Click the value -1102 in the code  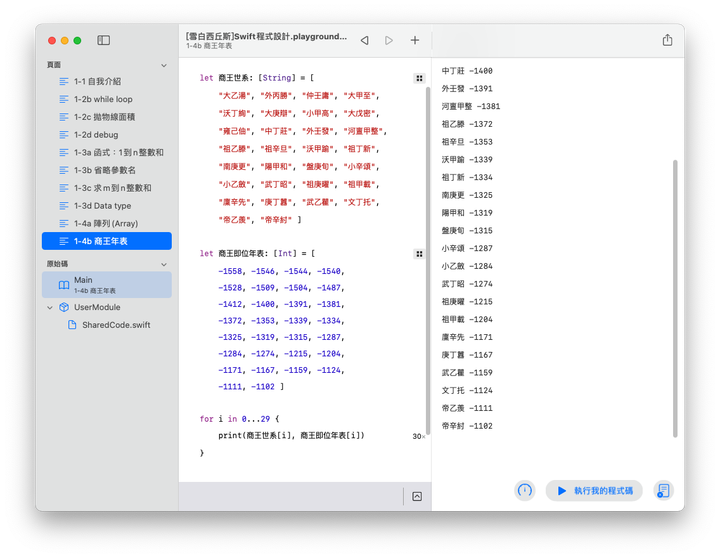(x=263, y=387)
